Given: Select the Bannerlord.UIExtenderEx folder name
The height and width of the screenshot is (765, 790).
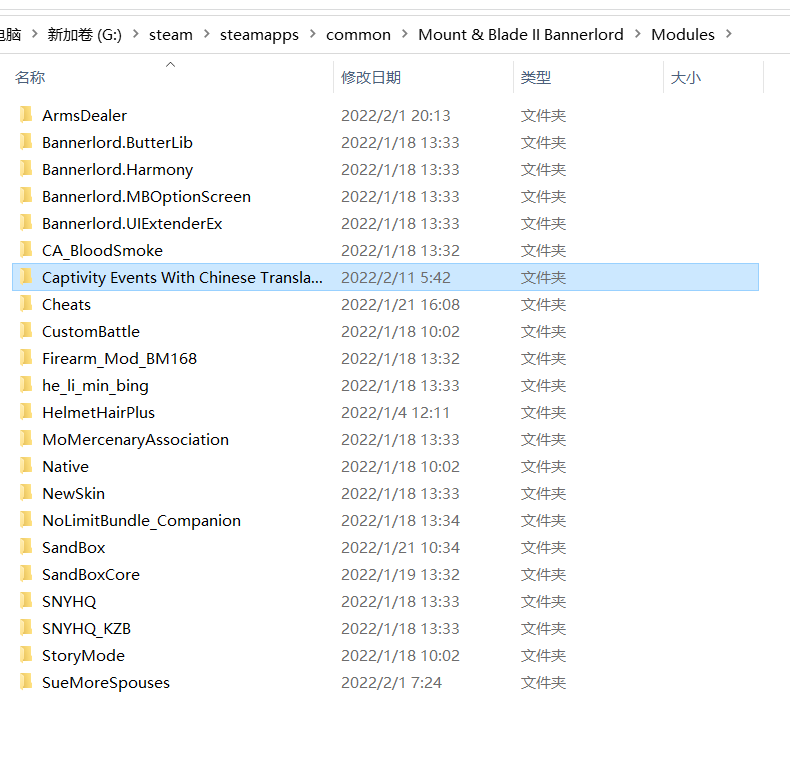Looking at the screenshot, I should click(132, 224).
